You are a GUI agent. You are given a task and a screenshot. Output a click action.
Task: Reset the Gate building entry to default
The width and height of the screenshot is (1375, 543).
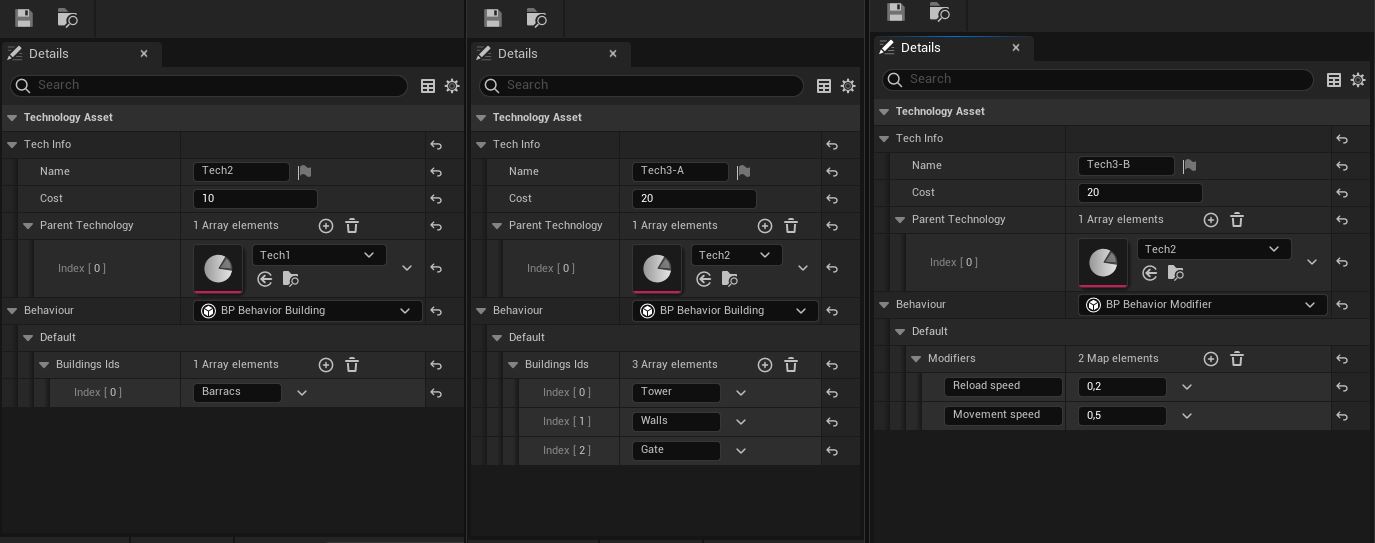(x=832, y=451)
